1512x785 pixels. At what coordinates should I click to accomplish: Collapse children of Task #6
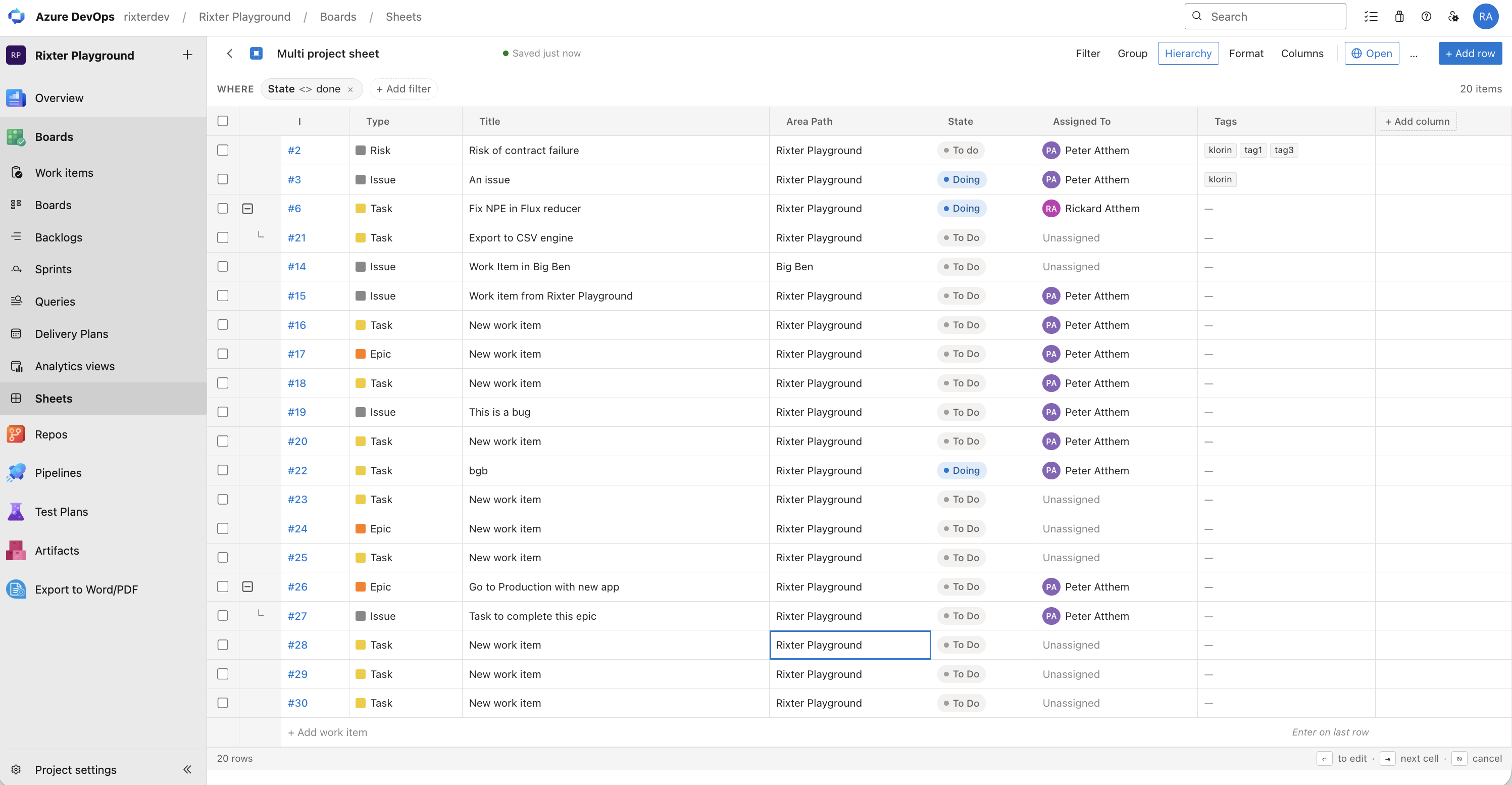point(247,209)
